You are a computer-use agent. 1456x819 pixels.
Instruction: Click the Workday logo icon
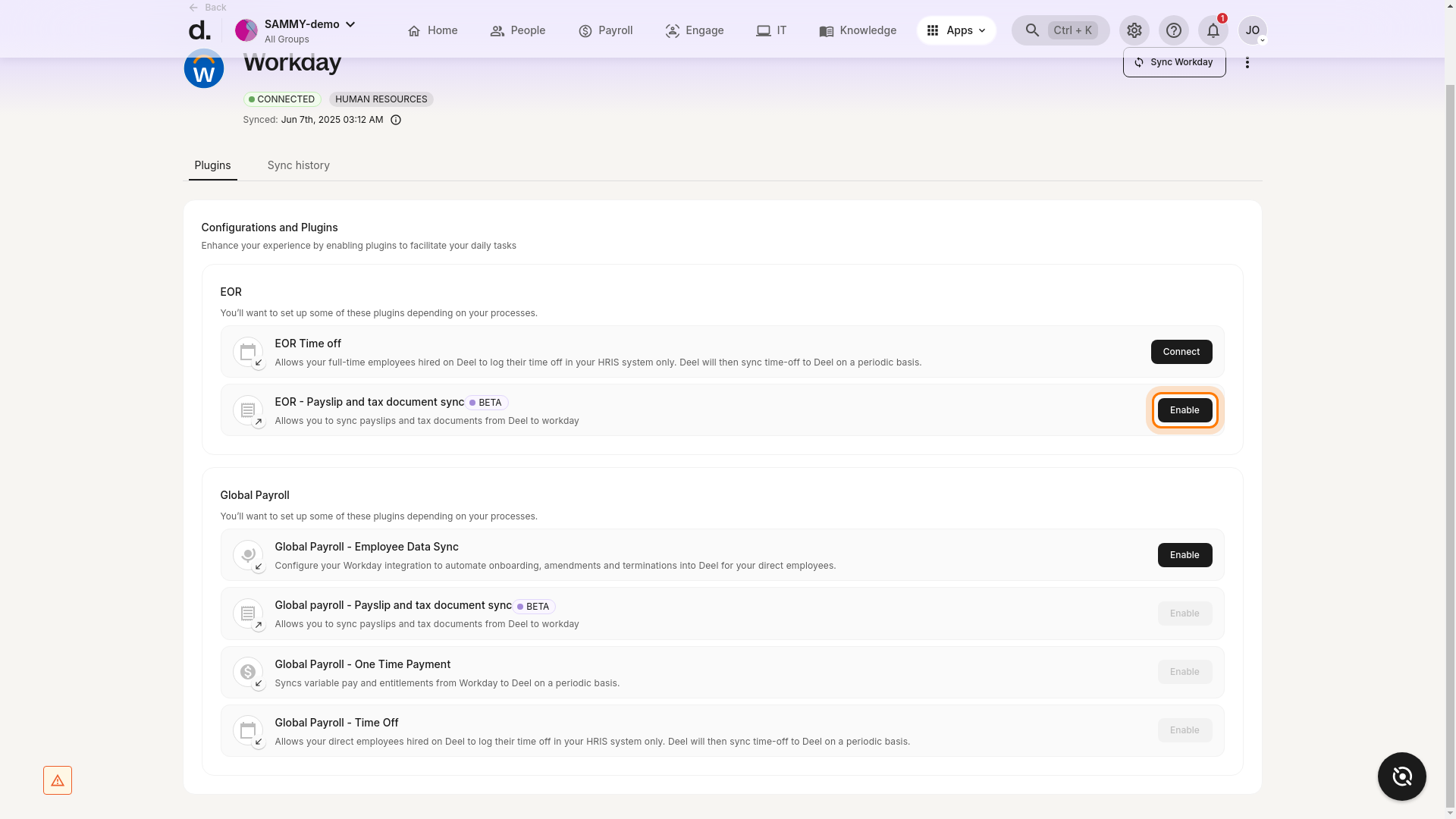click(203, 68)
